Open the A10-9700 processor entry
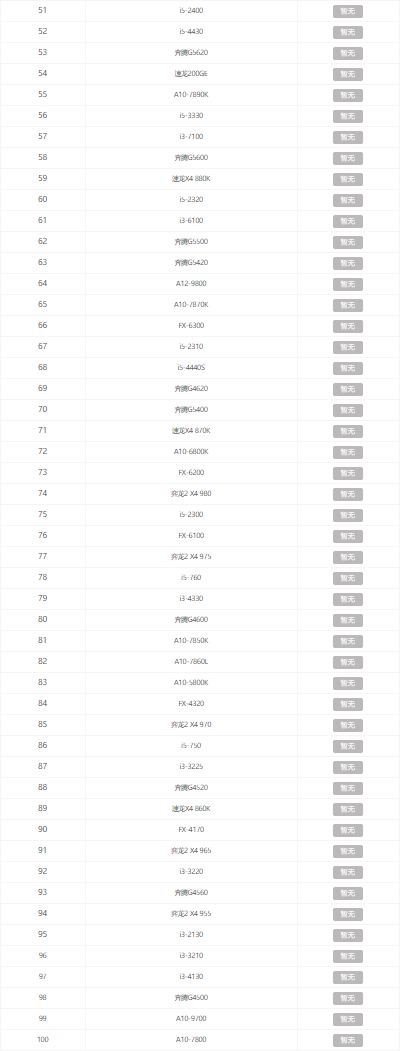 [x=191, y=1018]
